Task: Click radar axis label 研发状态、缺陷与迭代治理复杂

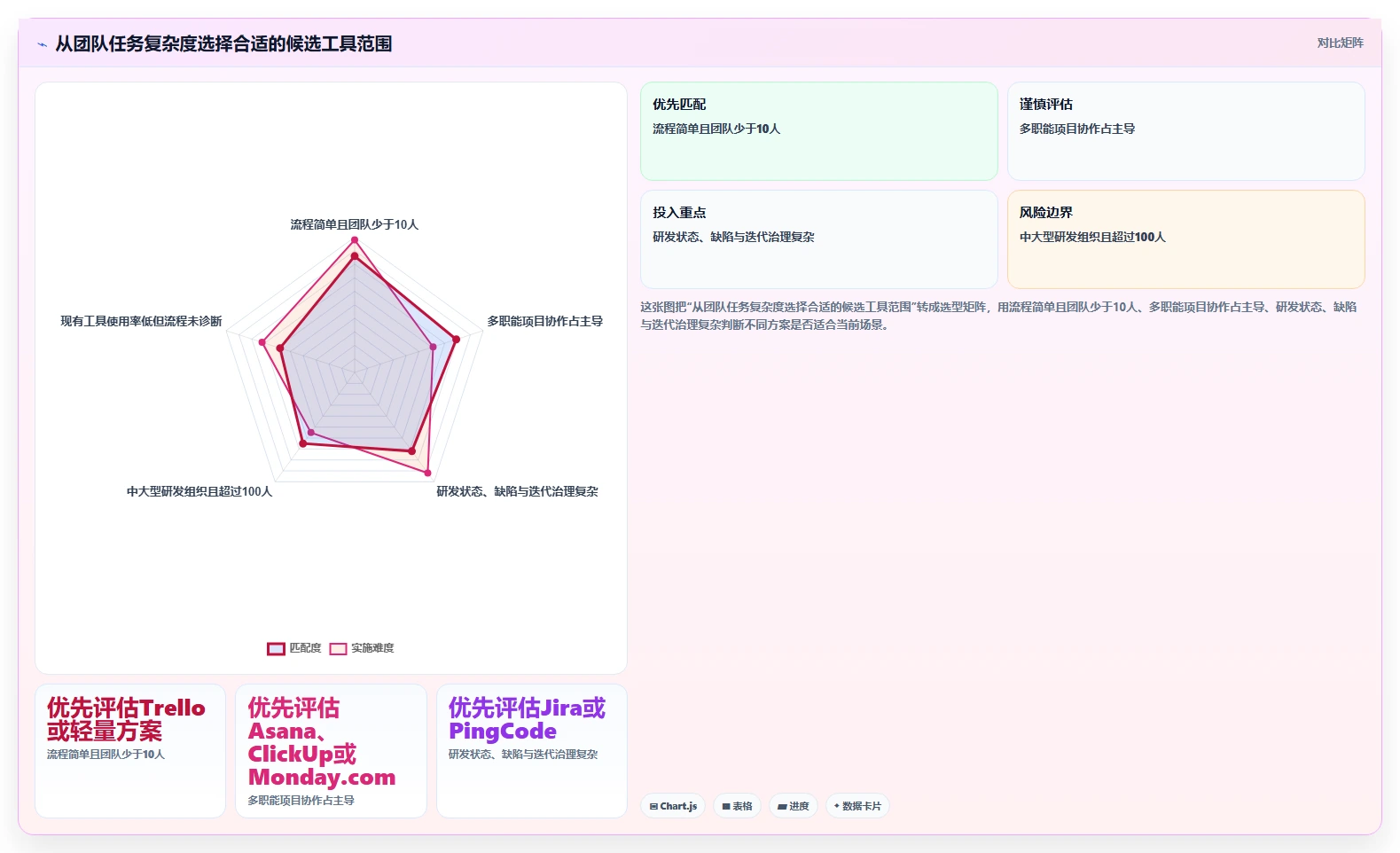Action: [517, 491]
